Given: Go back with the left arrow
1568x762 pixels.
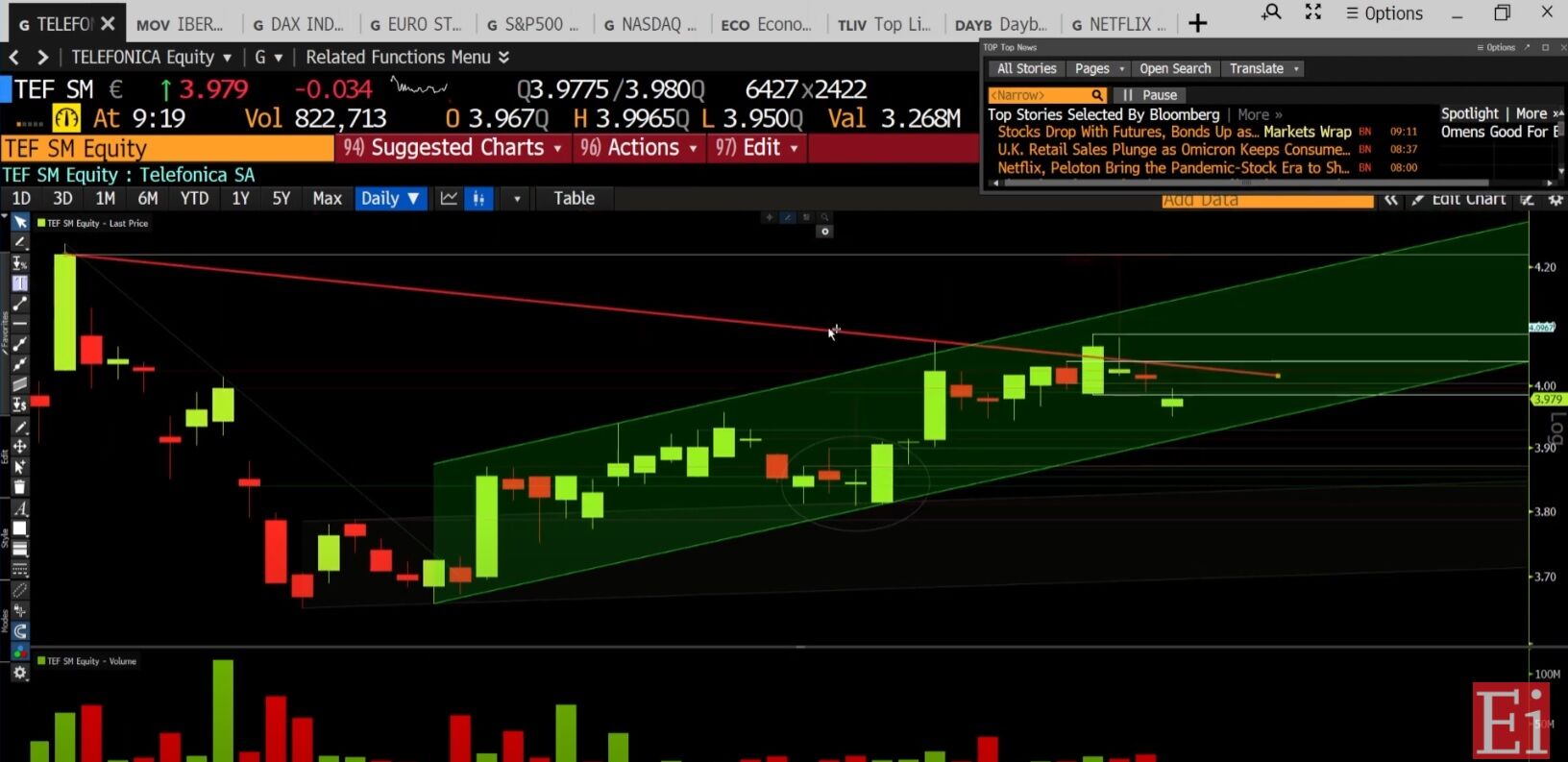Looking at the screenshot, I should click(13, 58).
